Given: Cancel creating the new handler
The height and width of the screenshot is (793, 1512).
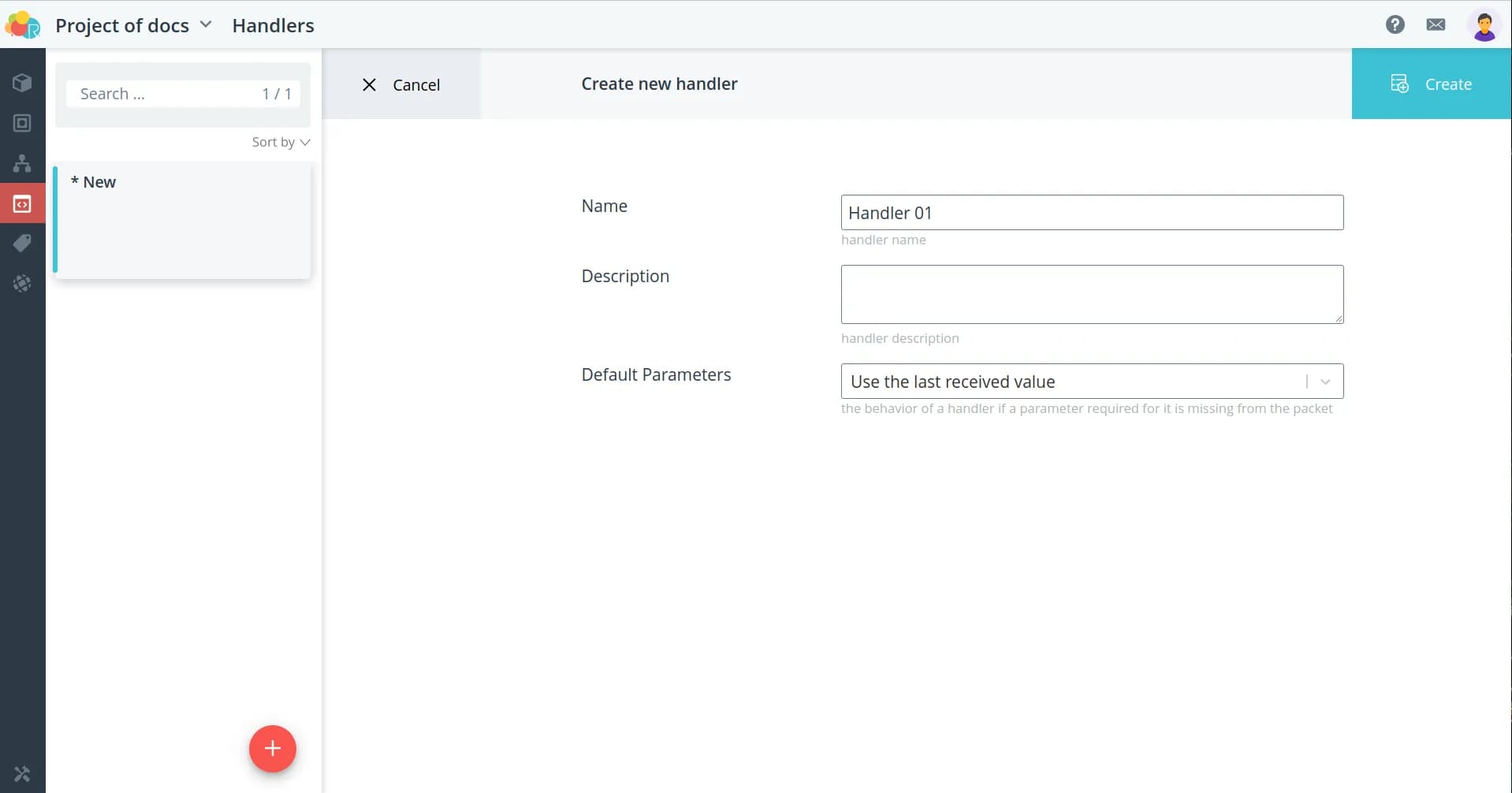Looking at the screenshot, I should pyautogui.click(x=400, y=84).
